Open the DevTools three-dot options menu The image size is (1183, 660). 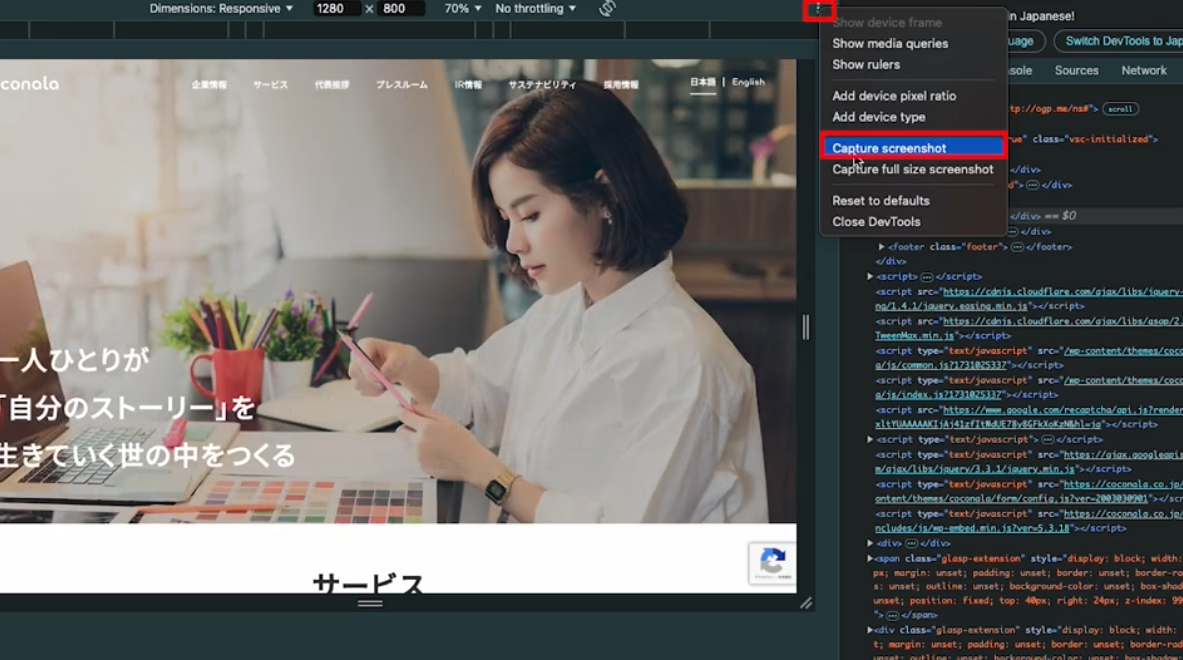(820, 8)
